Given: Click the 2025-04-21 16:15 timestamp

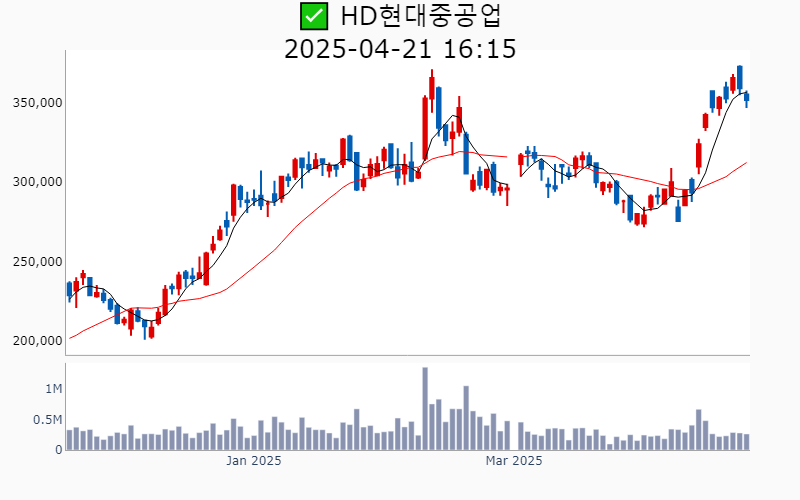Looking at the screenshot, I should (x=400, y=49).
